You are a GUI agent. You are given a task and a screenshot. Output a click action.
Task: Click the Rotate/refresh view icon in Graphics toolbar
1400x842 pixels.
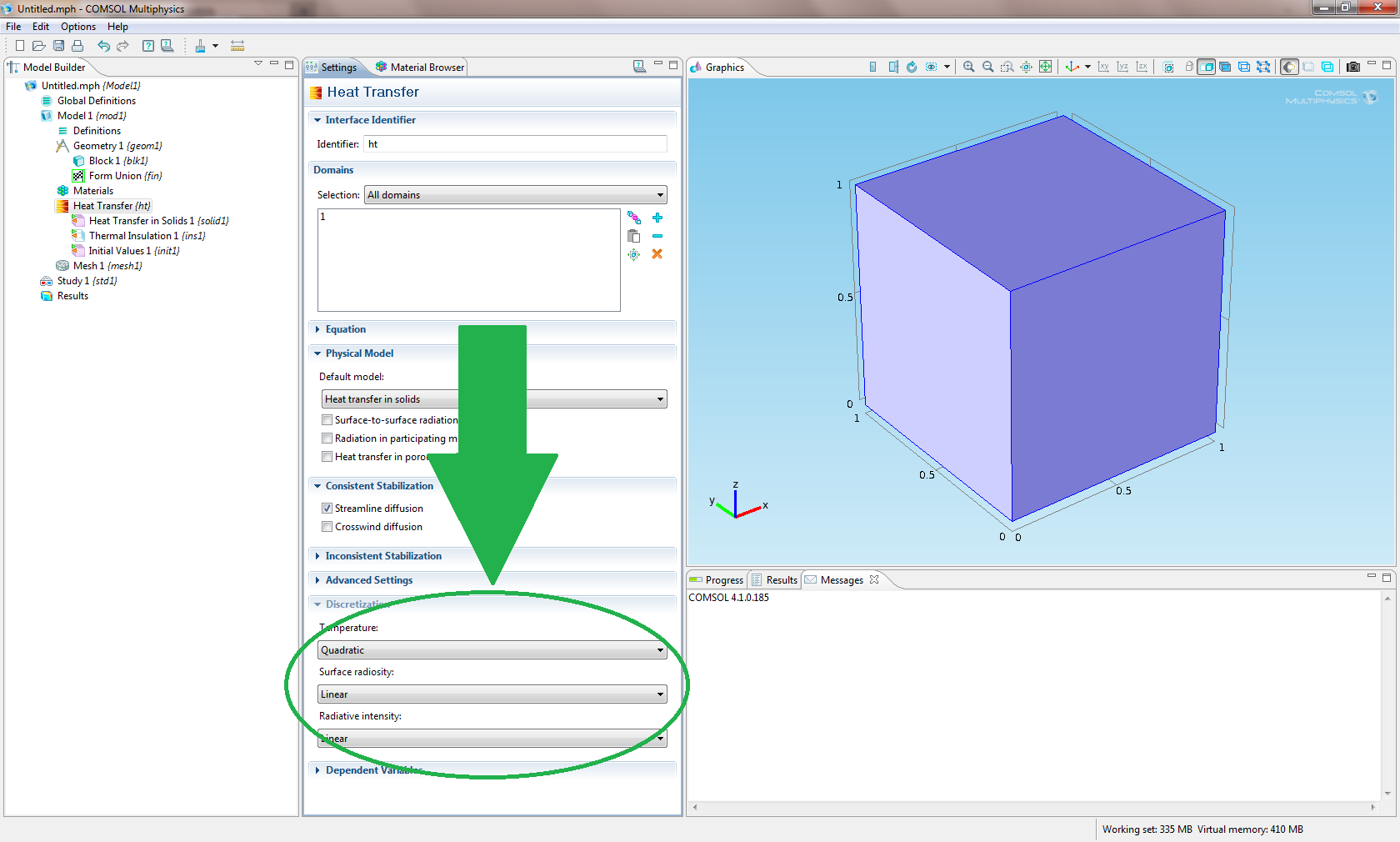coord(912,67)
